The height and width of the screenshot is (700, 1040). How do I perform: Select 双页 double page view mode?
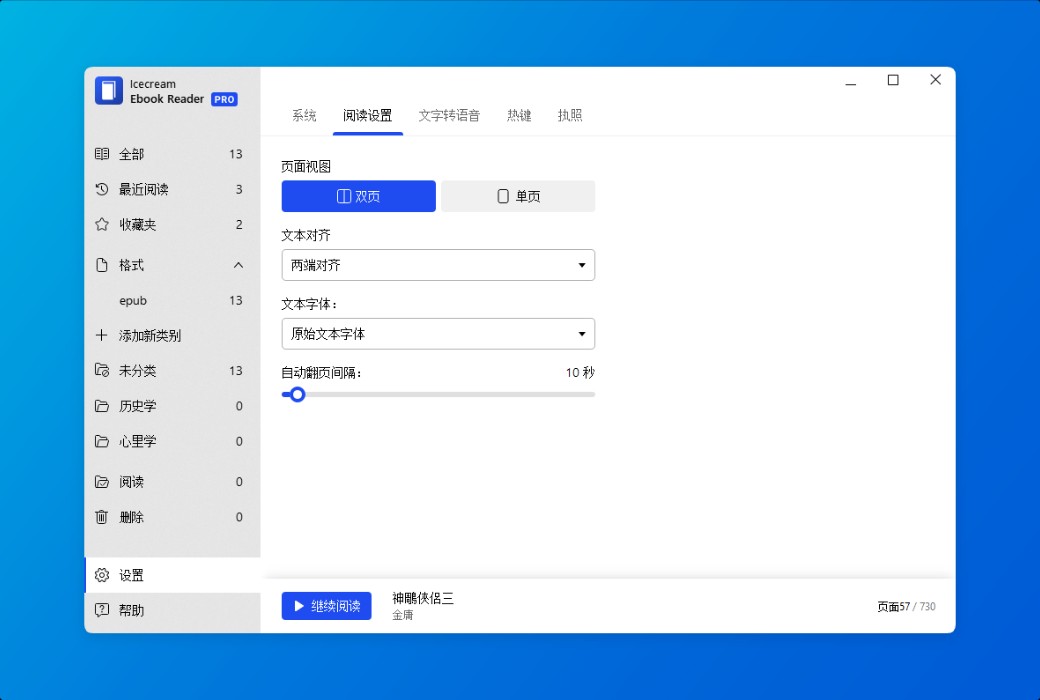(x=357, y=196)
